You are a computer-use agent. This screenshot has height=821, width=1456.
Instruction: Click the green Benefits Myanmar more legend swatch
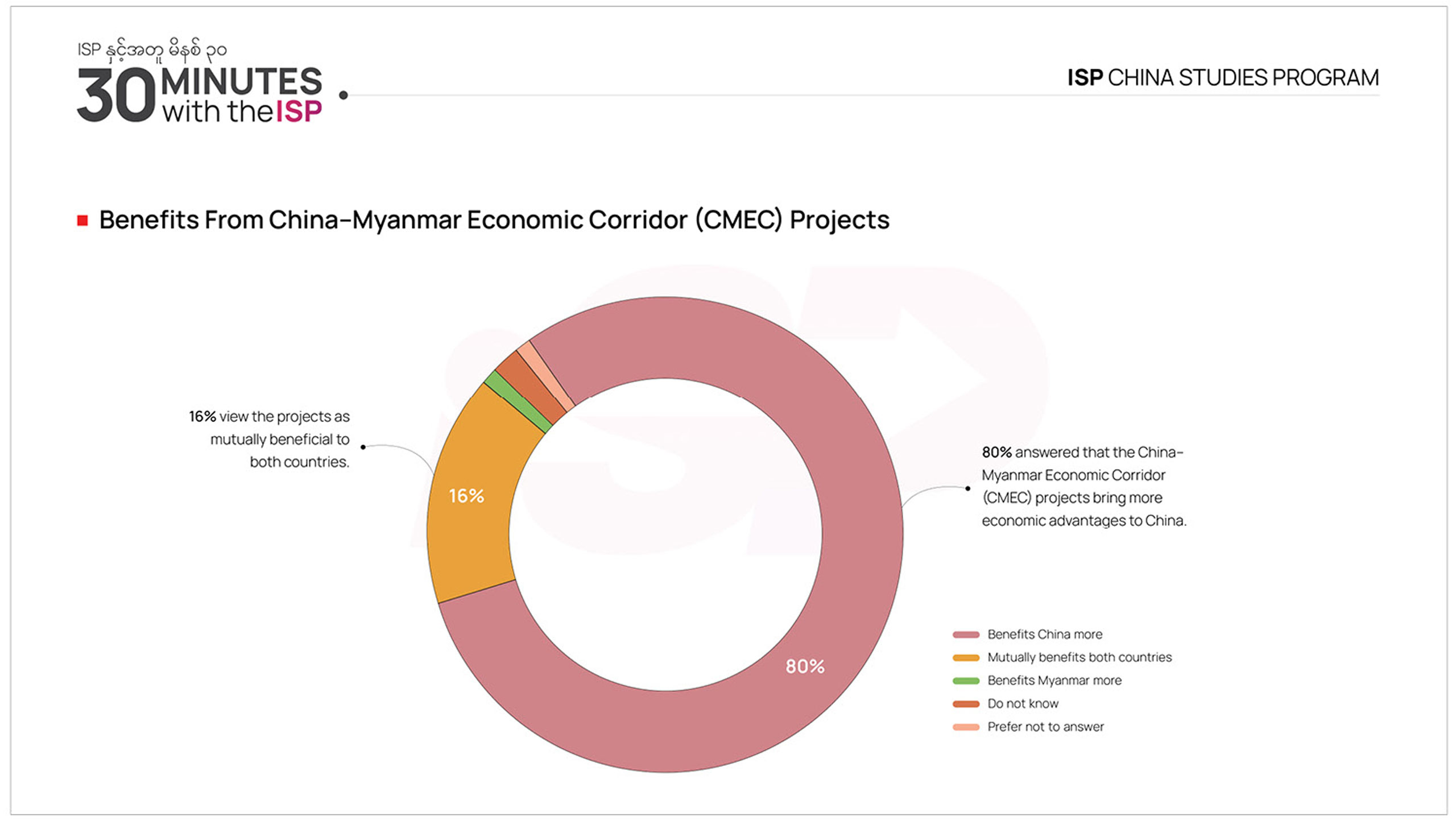coord(966,681)
